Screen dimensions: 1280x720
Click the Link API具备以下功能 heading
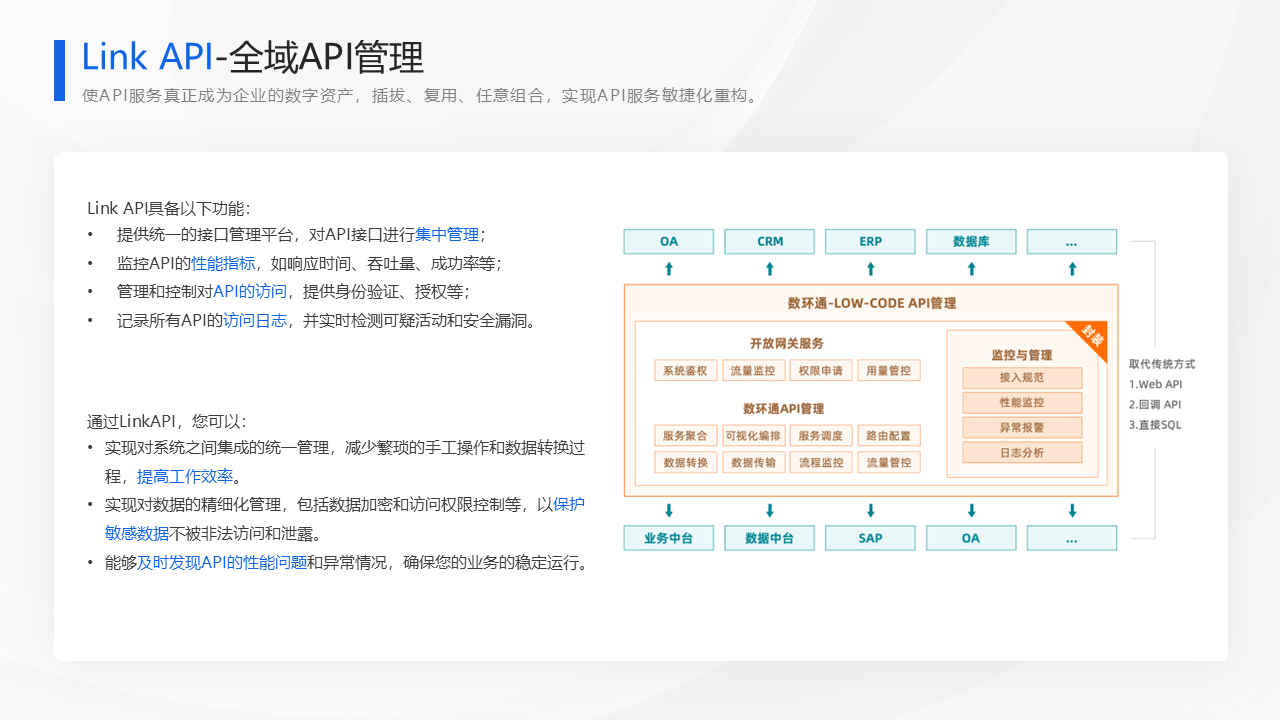pos(168,208)
